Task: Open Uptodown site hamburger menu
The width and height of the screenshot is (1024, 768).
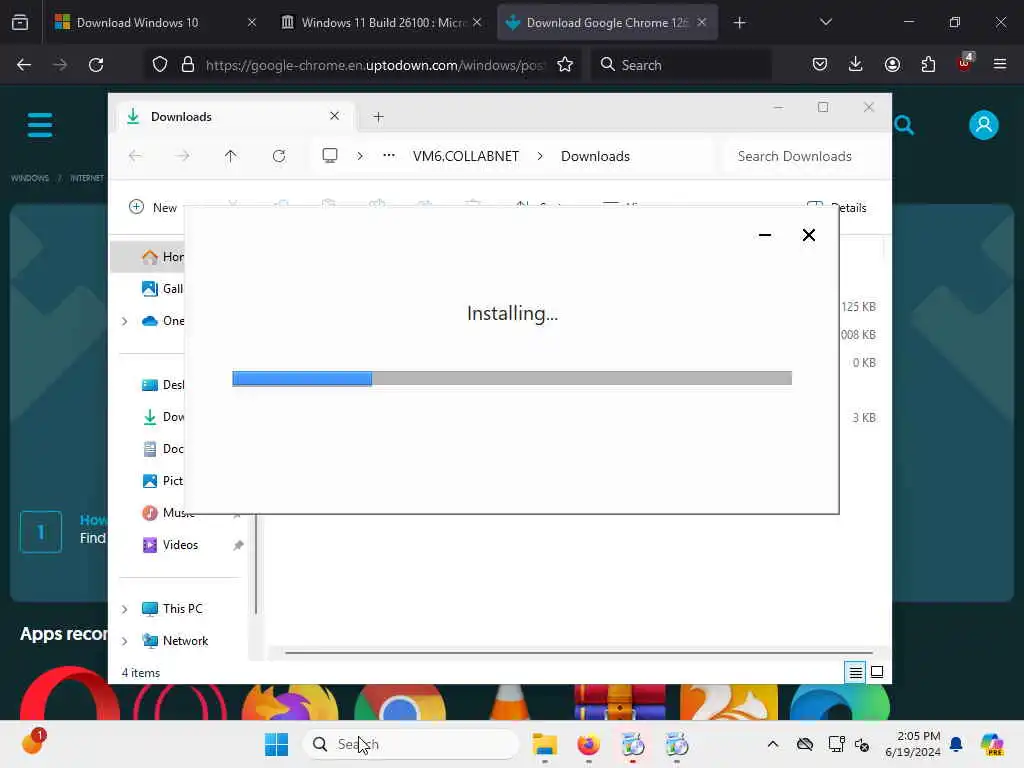Action: click(x=40, y=125)
